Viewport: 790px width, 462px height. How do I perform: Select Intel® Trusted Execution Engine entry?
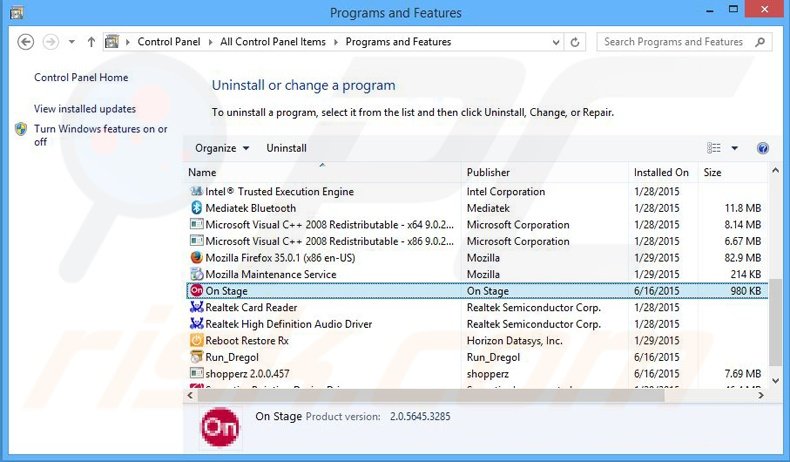coord(280,191)
